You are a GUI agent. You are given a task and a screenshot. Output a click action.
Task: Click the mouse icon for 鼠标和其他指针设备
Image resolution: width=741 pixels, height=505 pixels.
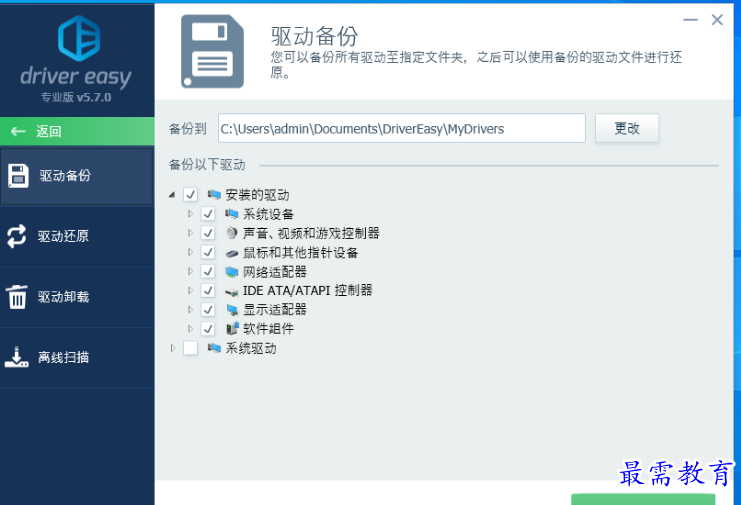[232, 253]
